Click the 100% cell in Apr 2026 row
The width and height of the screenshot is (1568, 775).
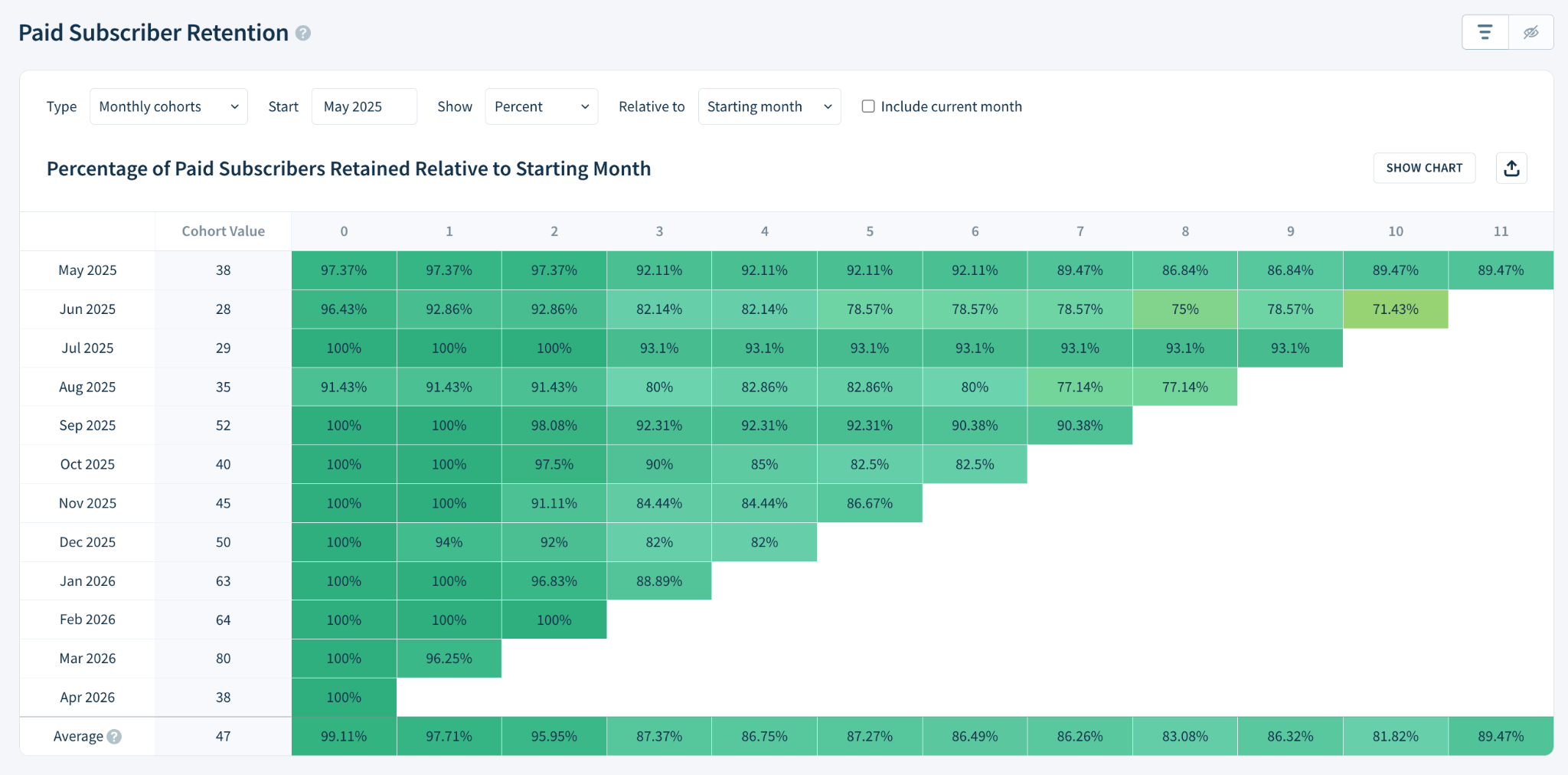(x=344, y=698)
